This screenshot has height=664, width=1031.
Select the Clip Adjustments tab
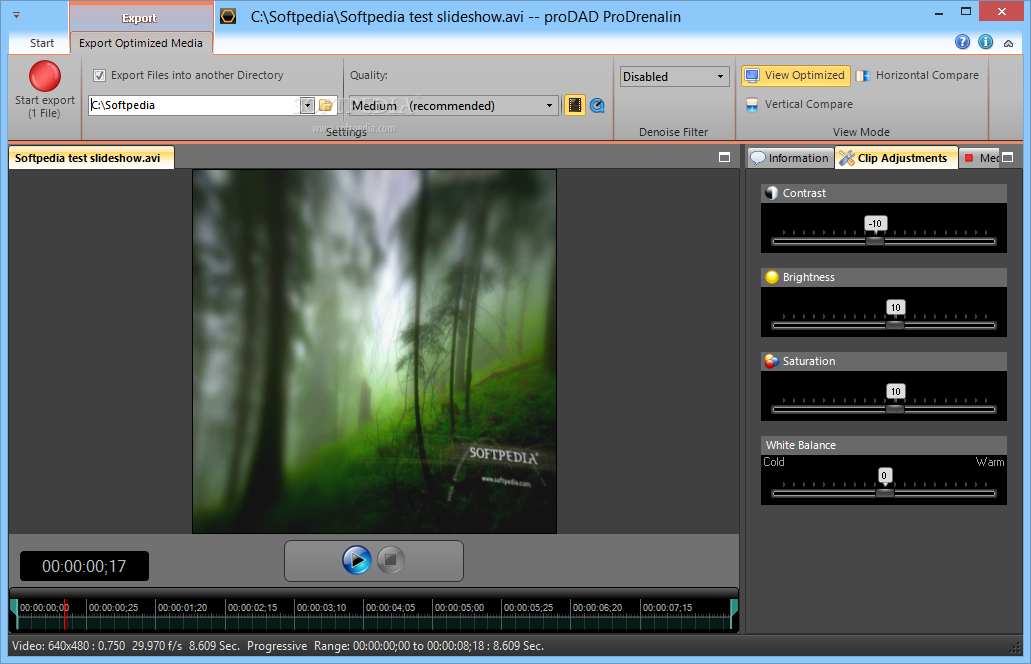[x=896, y=158]
